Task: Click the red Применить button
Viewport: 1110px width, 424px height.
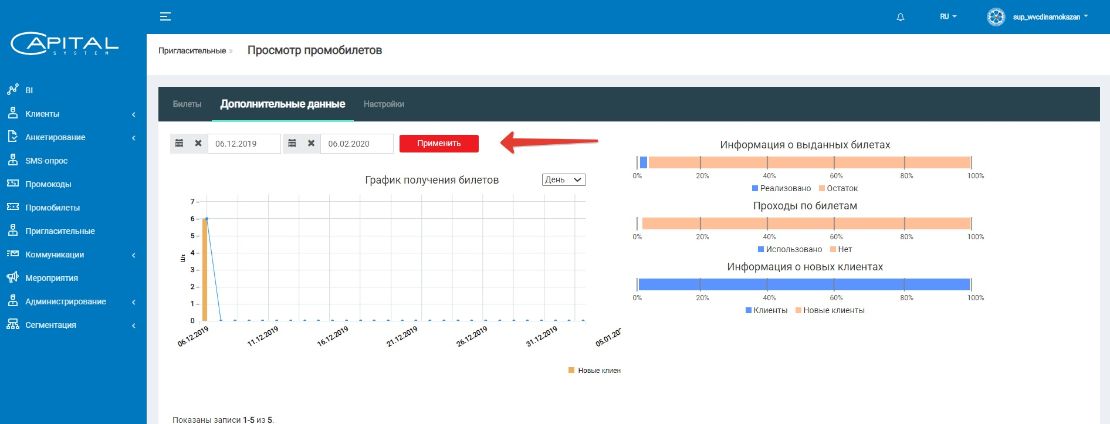Action: [439, 143]
